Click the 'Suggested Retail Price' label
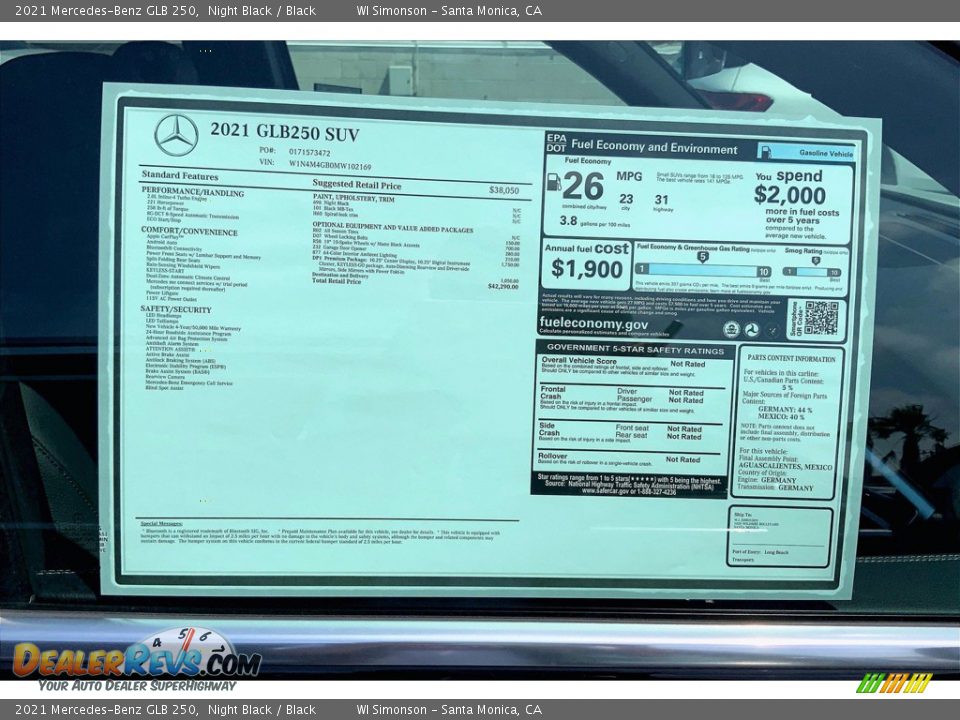The height and width of the screenshot is (720, 960). point(357,184)
